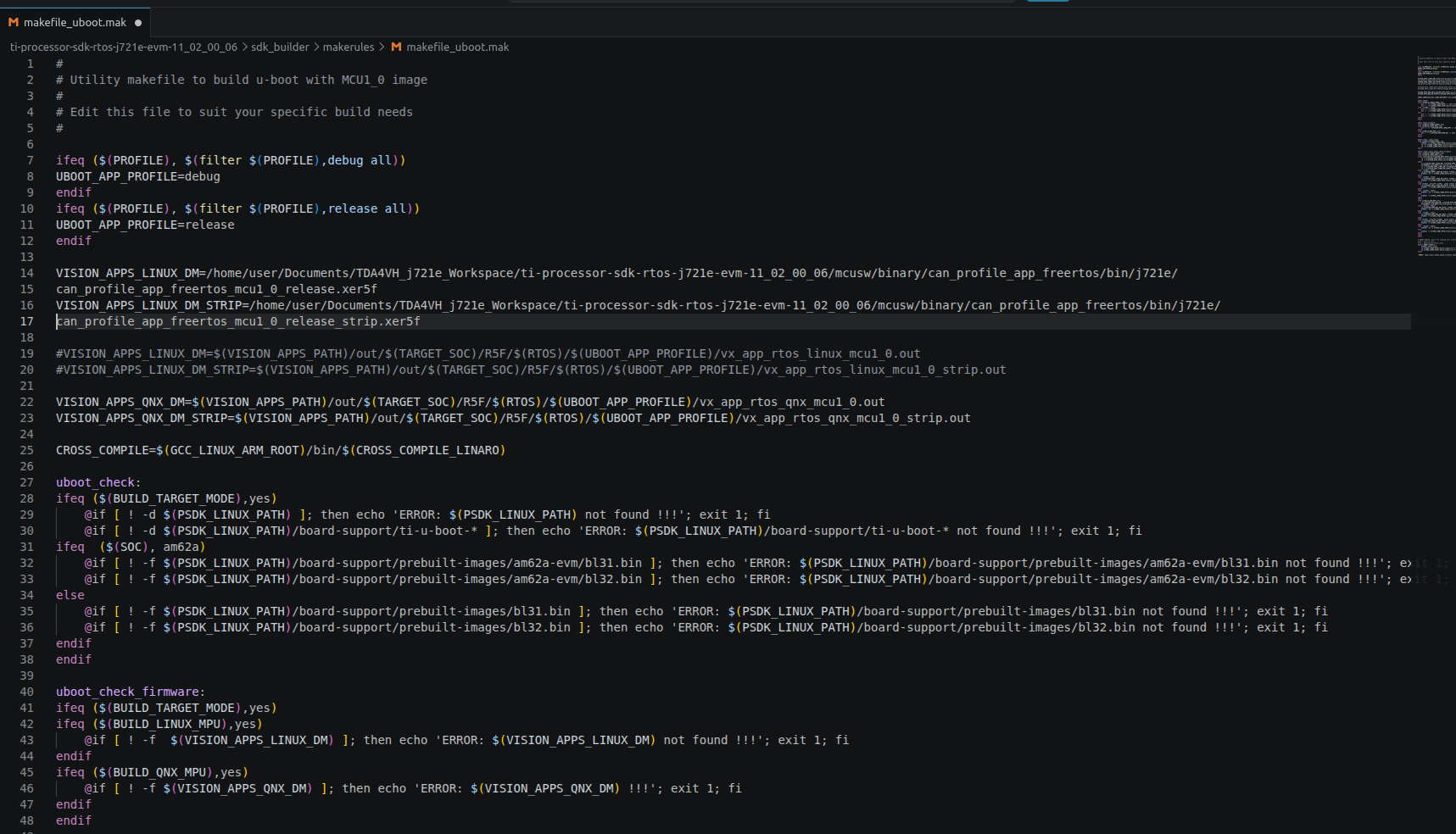Click am62a-evm/bl32.bin check on line 33
The width and height of the screenshot is (1456, 834).
pos(748,580)
